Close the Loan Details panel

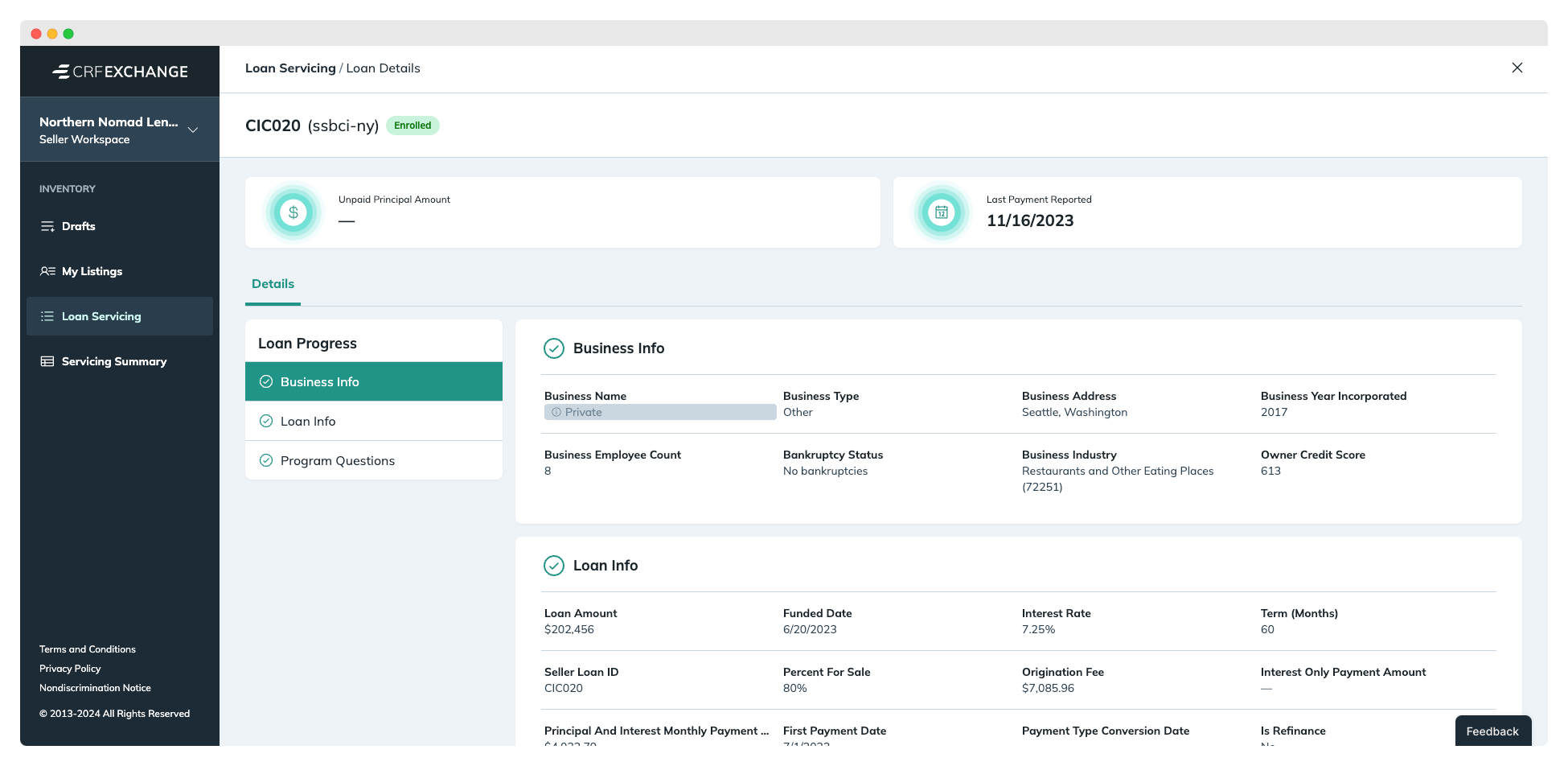click(x=1517, y=68)
